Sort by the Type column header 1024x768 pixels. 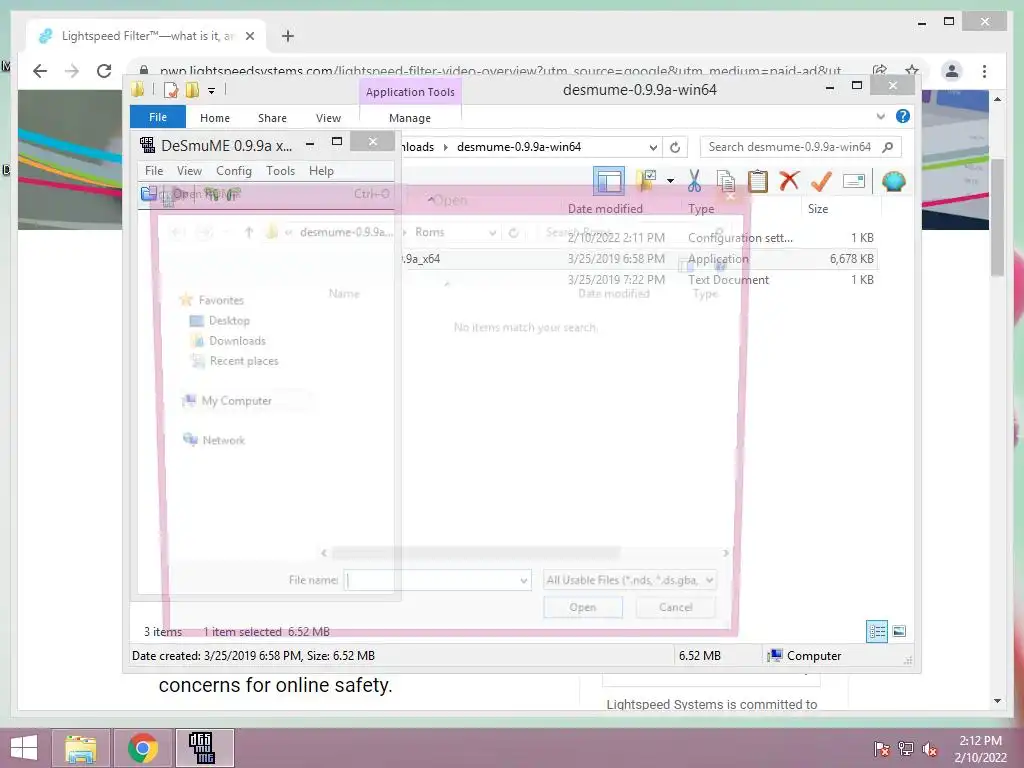coord(701,208)
